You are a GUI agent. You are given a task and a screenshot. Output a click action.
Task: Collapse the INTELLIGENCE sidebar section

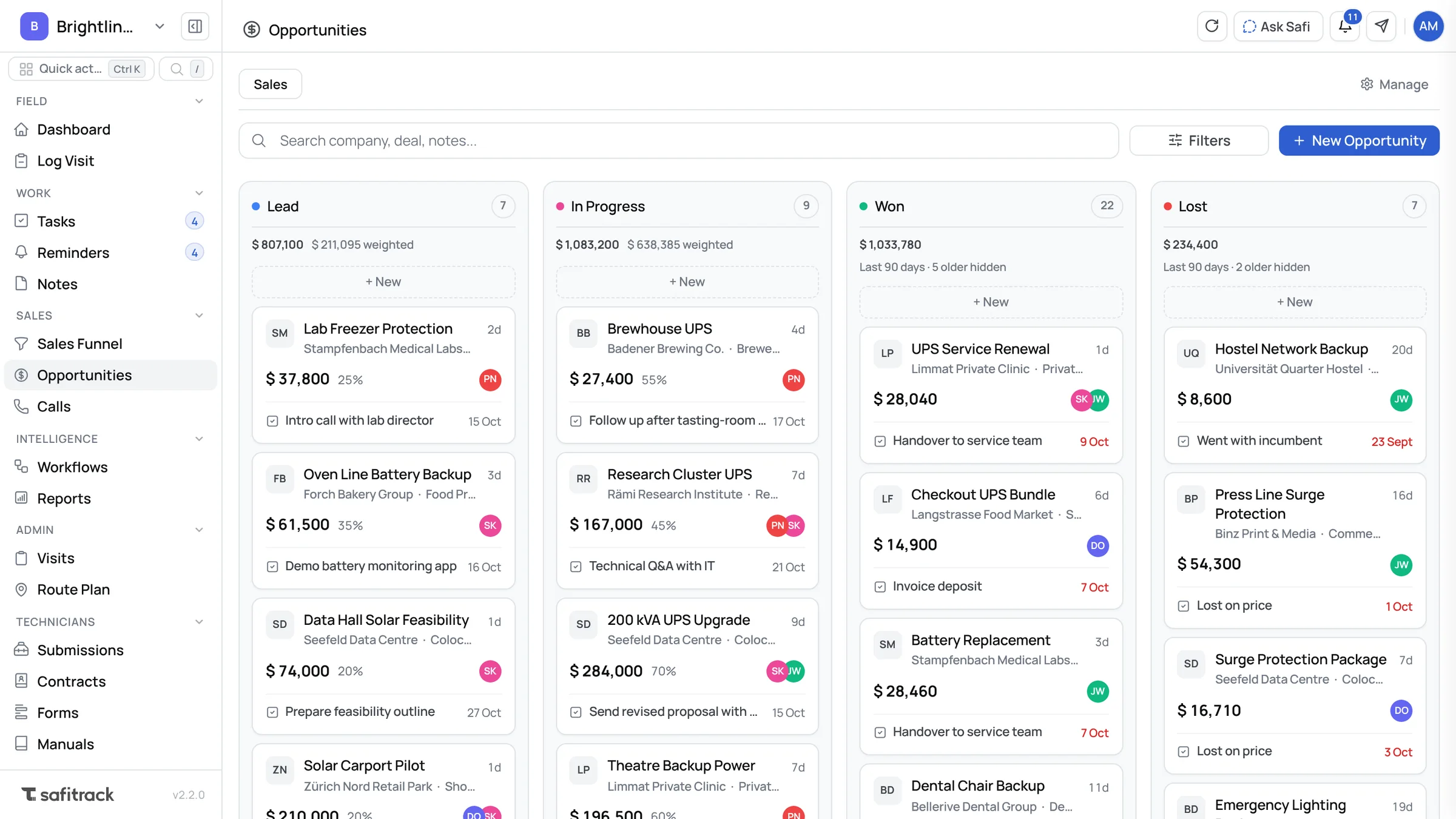pos(199,439)
